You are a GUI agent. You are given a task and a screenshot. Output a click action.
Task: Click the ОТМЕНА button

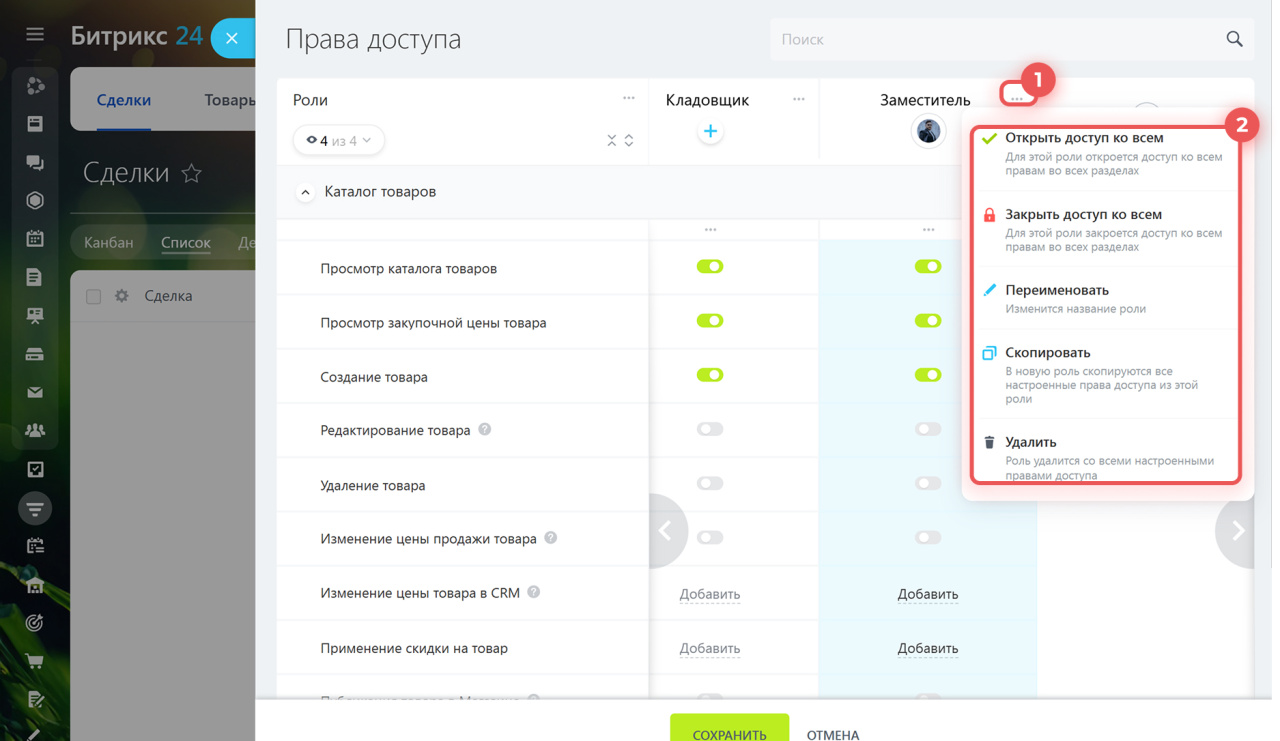pyautogui.click(x=833, y=734)
